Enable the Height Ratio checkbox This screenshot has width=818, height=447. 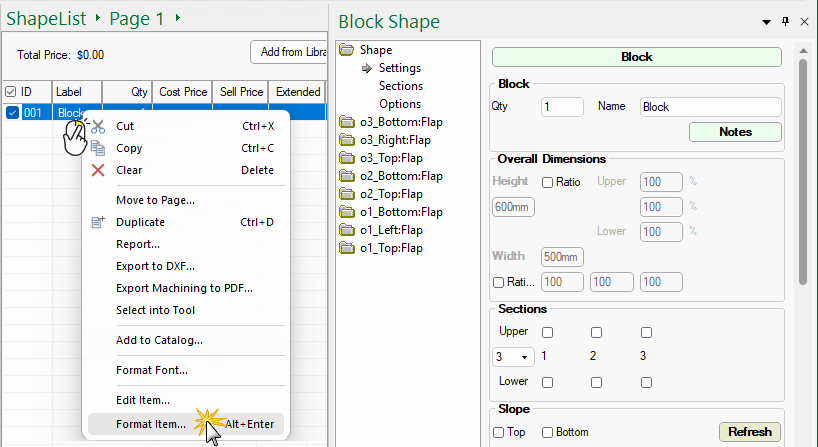tap(547, 182)
